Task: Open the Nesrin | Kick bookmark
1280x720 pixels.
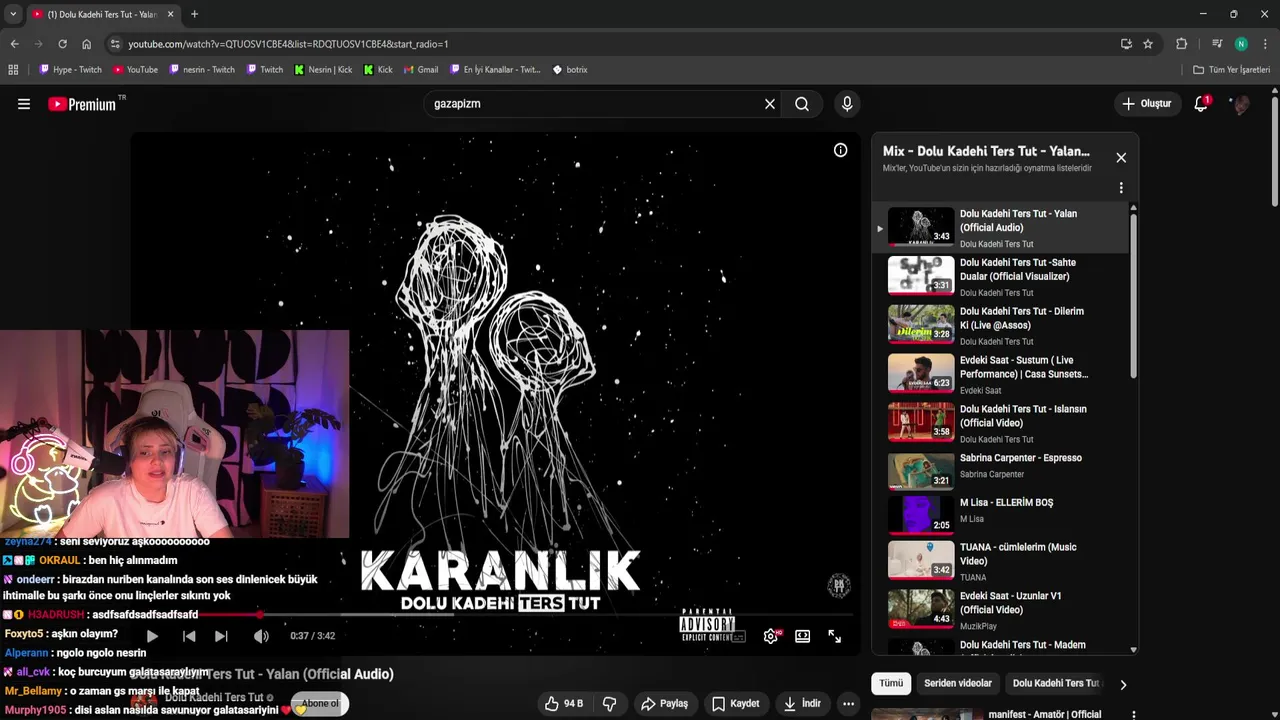Action: (323, 70)
